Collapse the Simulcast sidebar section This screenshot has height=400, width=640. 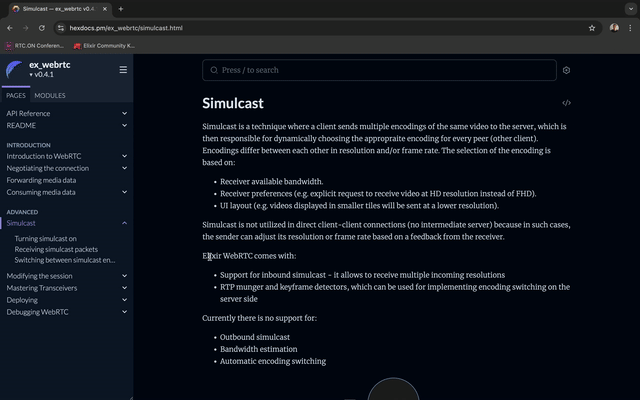124,223
